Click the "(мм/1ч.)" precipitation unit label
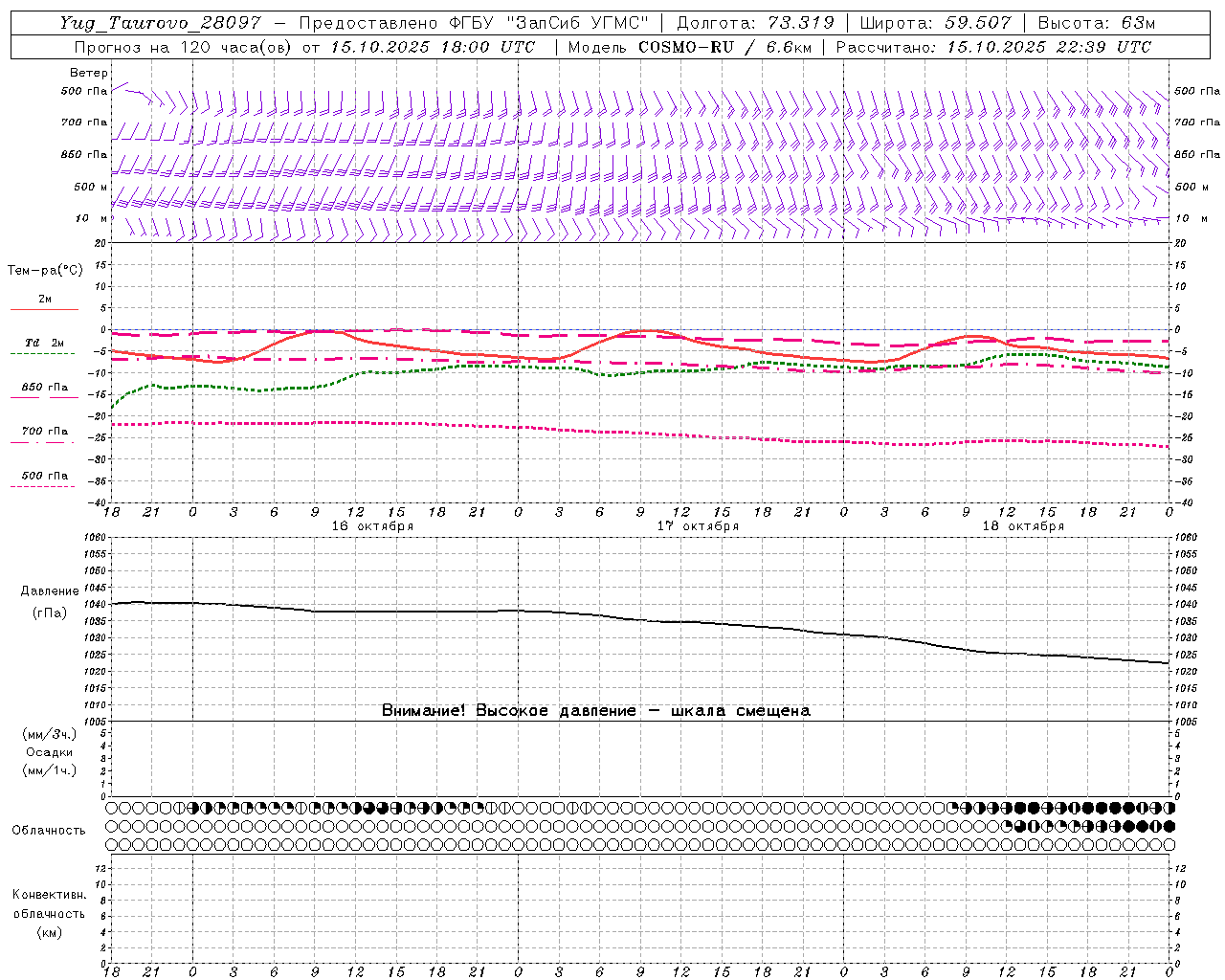Viewport: 1225px width, 980px height. click(x=50, y=770)
